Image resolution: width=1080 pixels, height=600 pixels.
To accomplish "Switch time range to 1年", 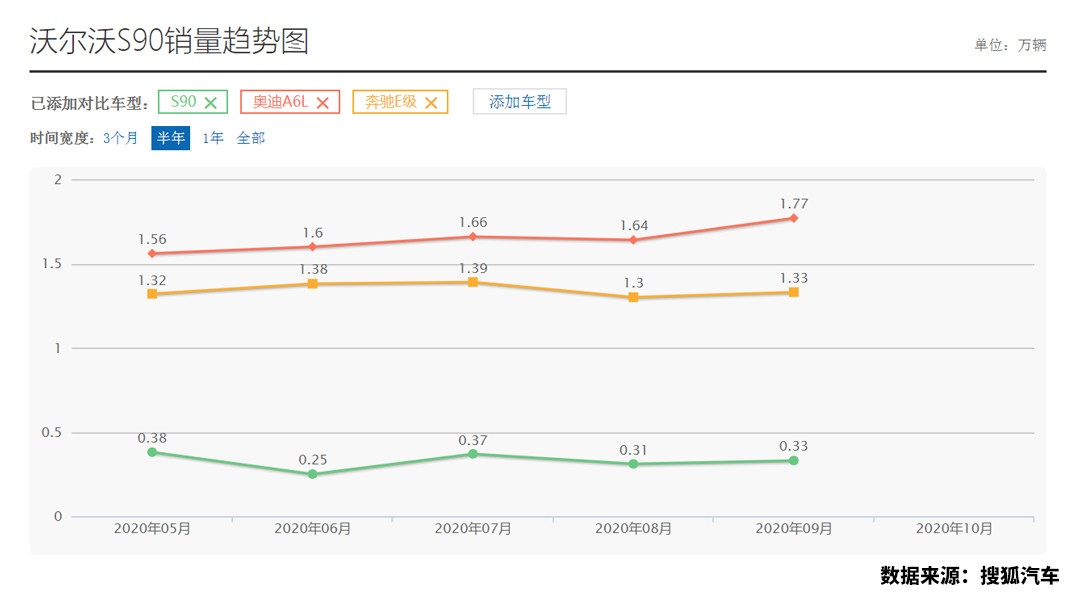I will coord(213,138).
